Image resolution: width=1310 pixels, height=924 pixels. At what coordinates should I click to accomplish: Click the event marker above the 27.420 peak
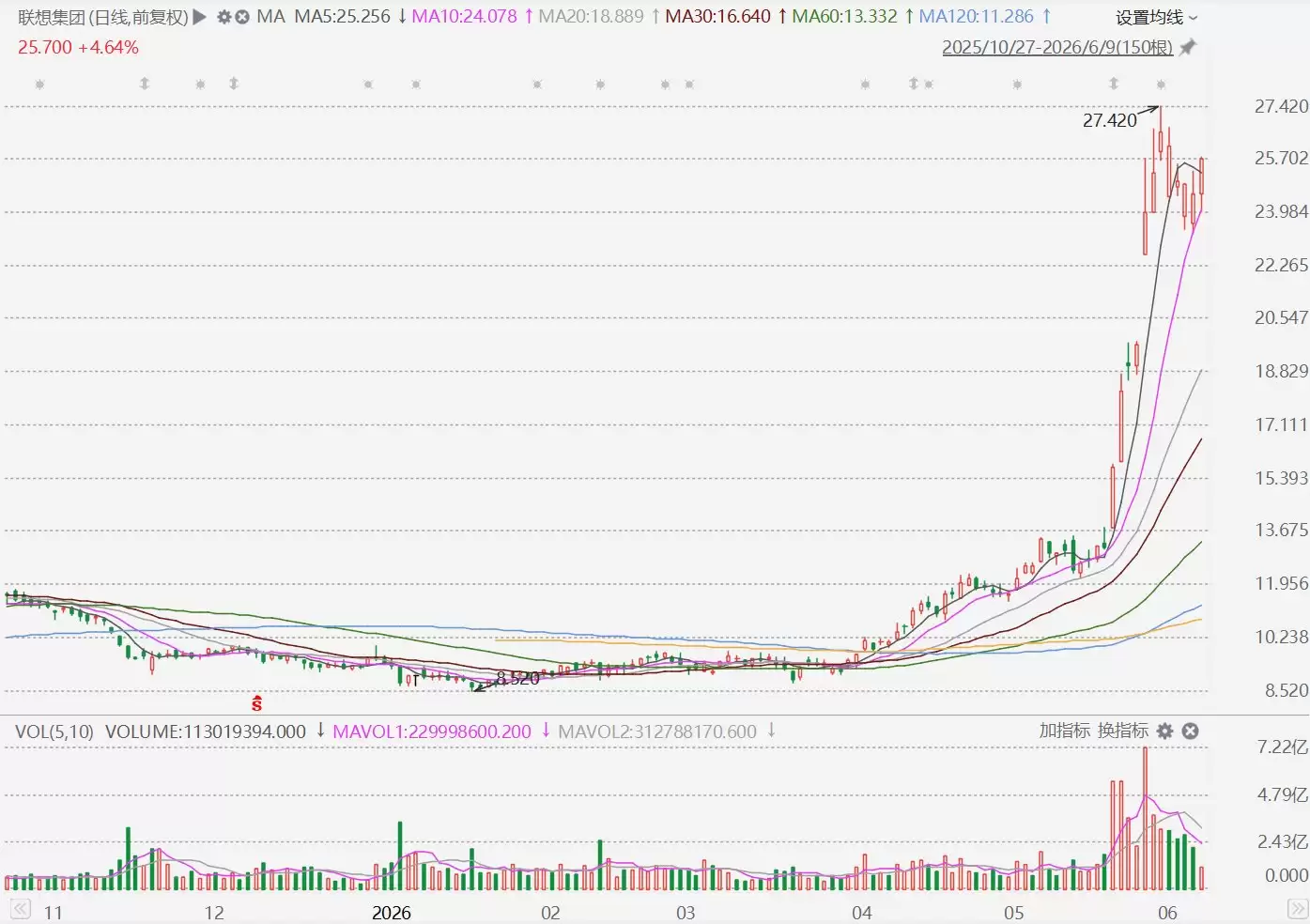tap(1161, 85)
